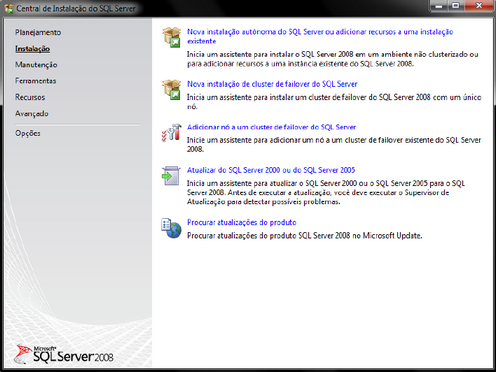
Task: Click the upgrade icon with green arrow
Action: point(171,176)
